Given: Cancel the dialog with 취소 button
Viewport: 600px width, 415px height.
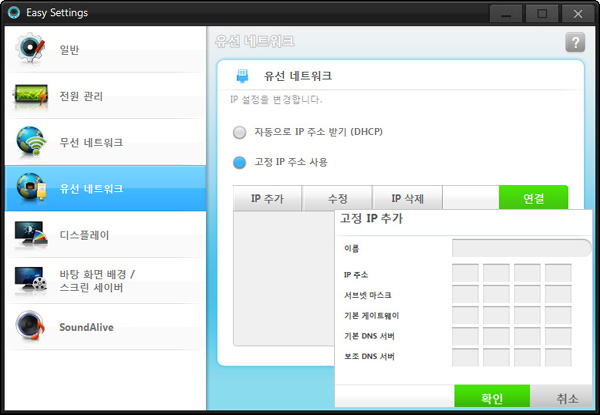Looking at the screenshot, I should click(566, 398).
